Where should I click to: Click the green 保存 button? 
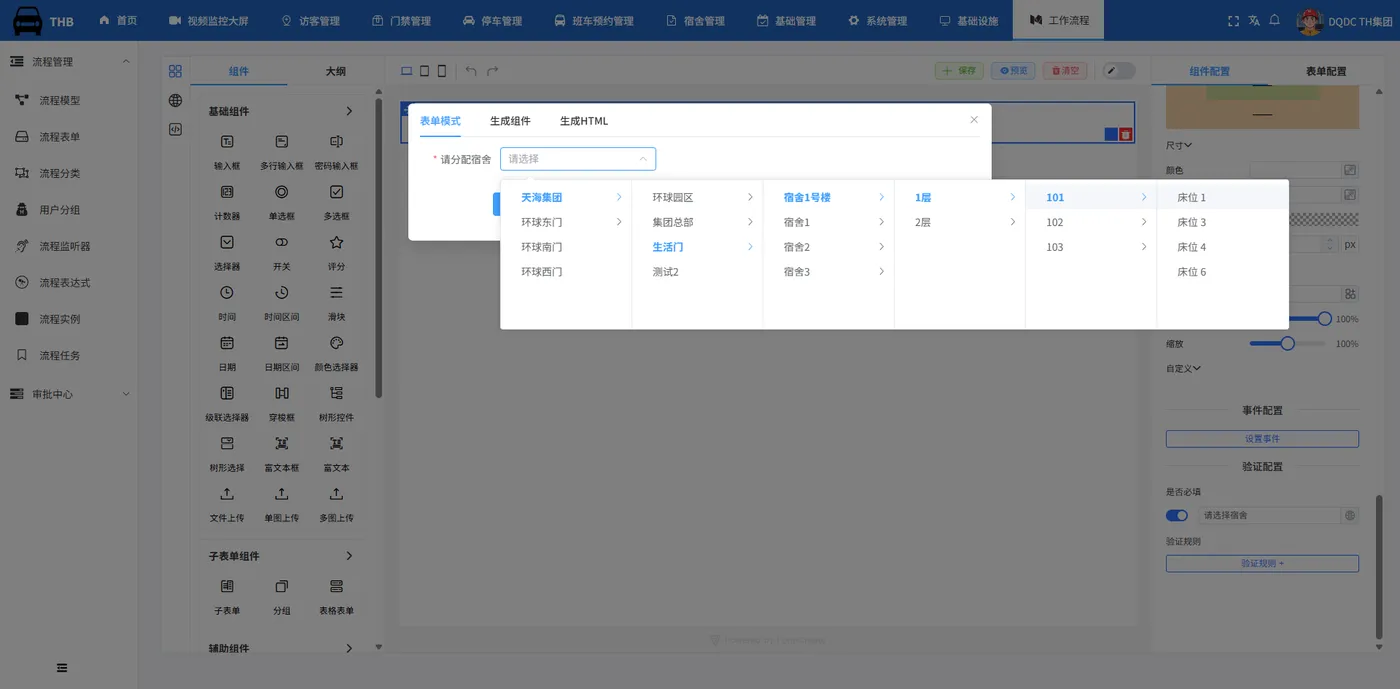(959, 71)
